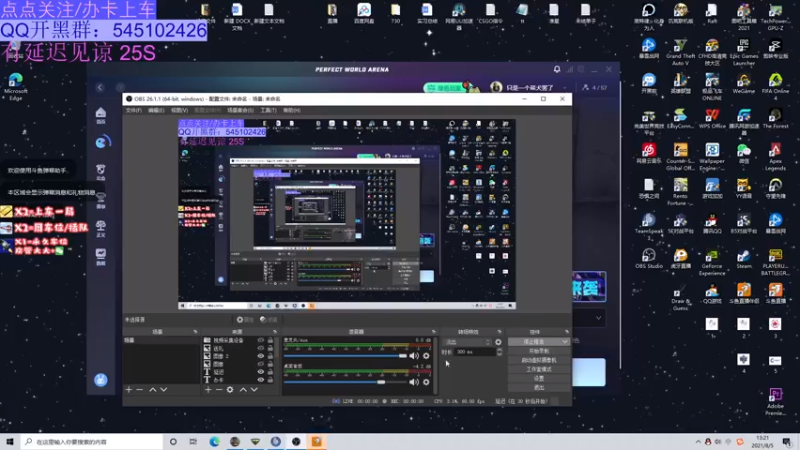800x450 pixels.
Task: Open 视图(V) menu in OBS
Action: pyautogui.click(x=180, y=110)
